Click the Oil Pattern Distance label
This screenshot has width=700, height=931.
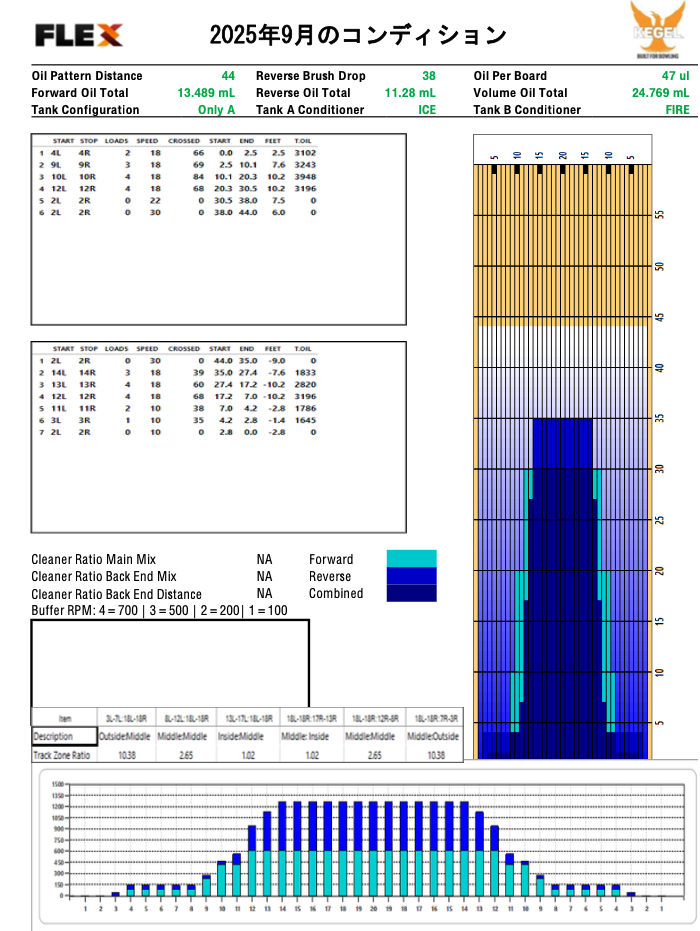click(x=87, y=76)
